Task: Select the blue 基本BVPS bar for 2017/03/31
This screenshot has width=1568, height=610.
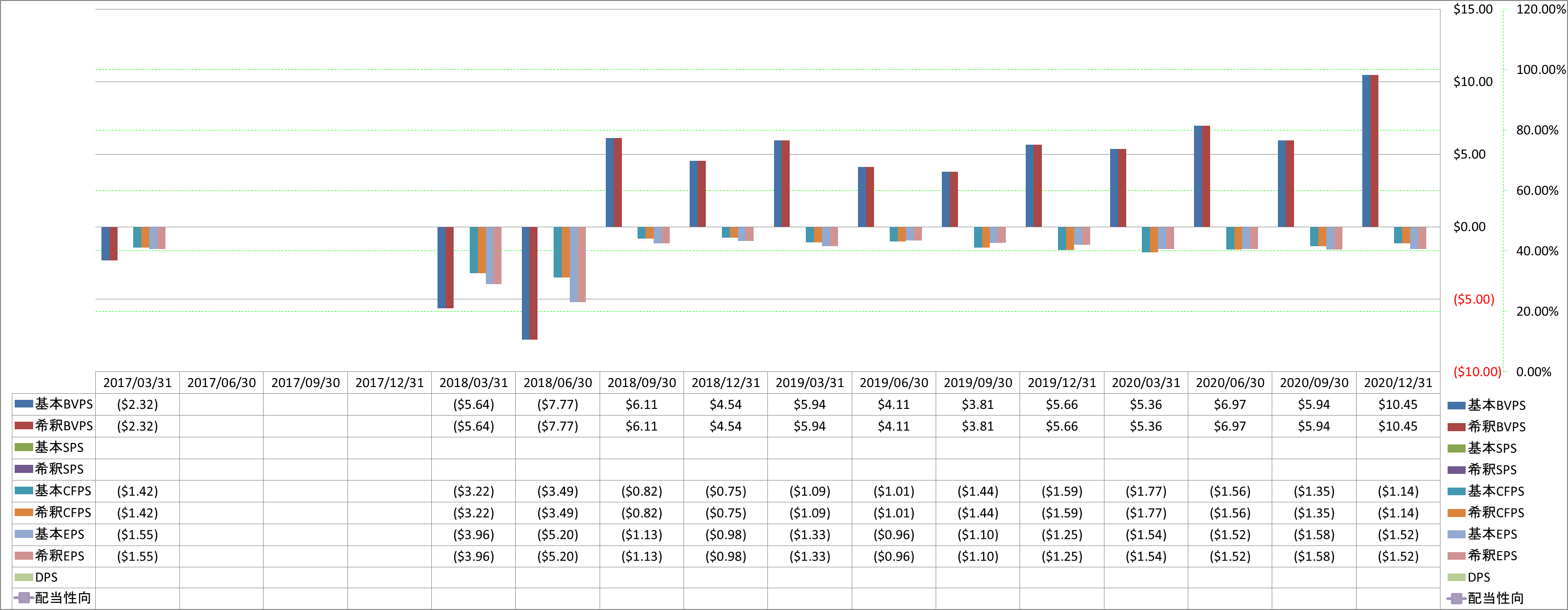Action: click(x=105, y=244)
